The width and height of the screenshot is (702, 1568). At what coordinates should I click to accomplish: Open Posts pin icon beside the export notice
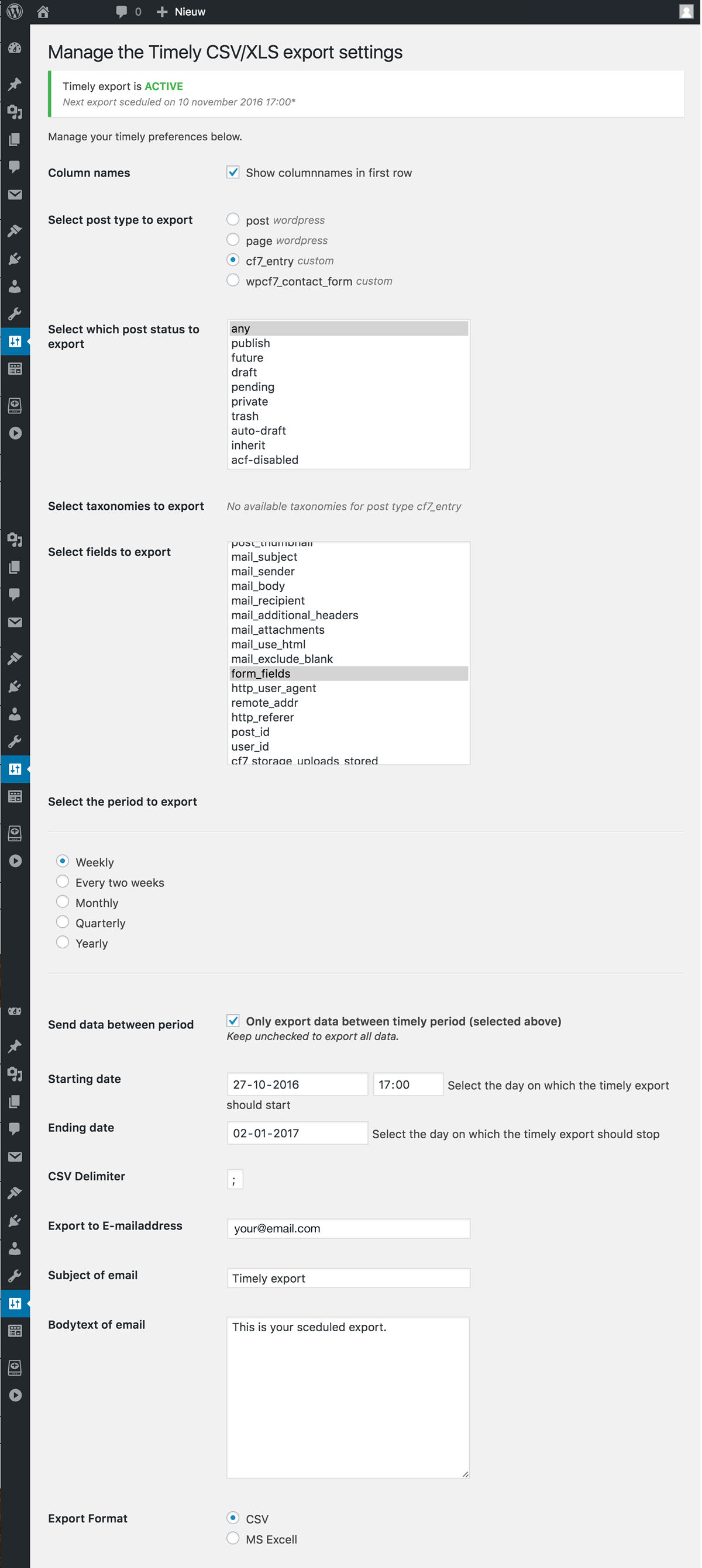[x=15, y=84]
